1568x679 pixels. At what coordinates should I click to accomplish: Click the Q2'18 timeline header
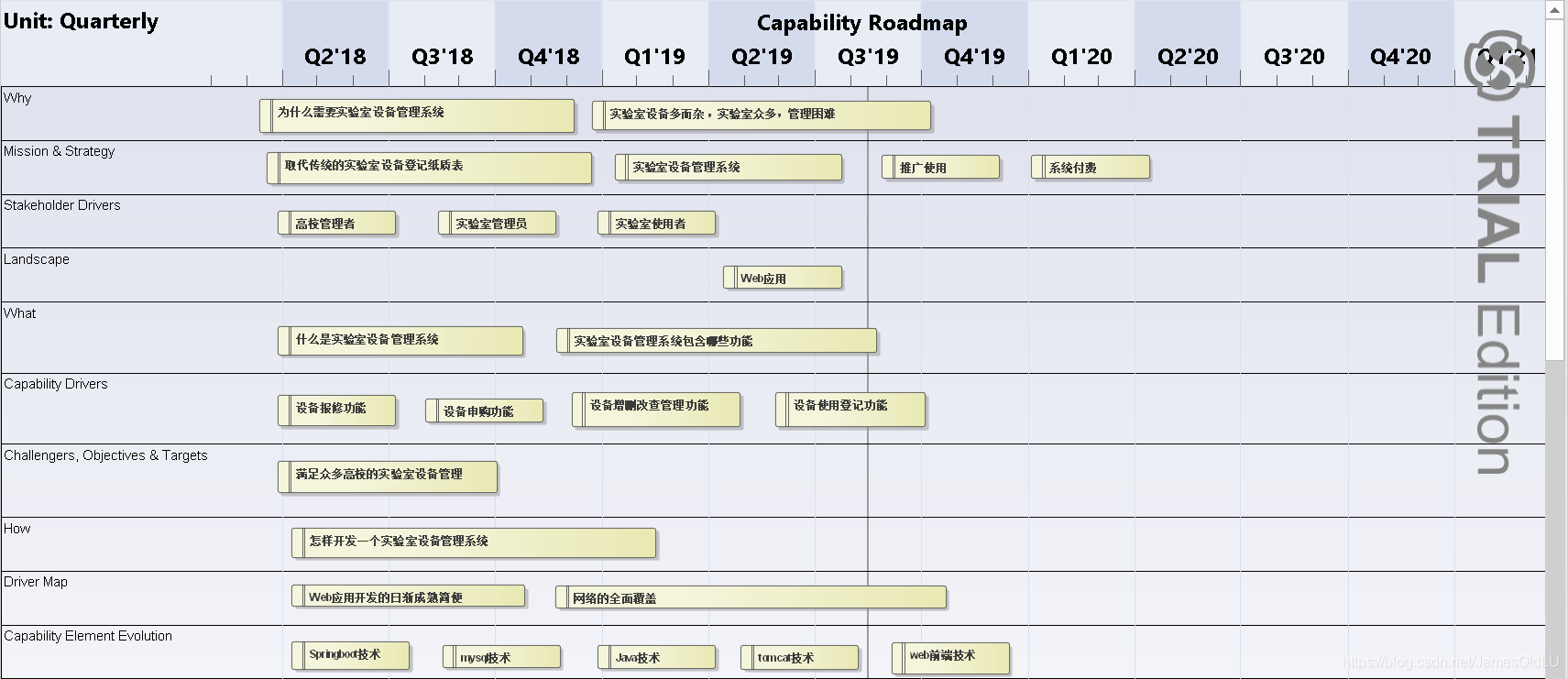[335, 57]
